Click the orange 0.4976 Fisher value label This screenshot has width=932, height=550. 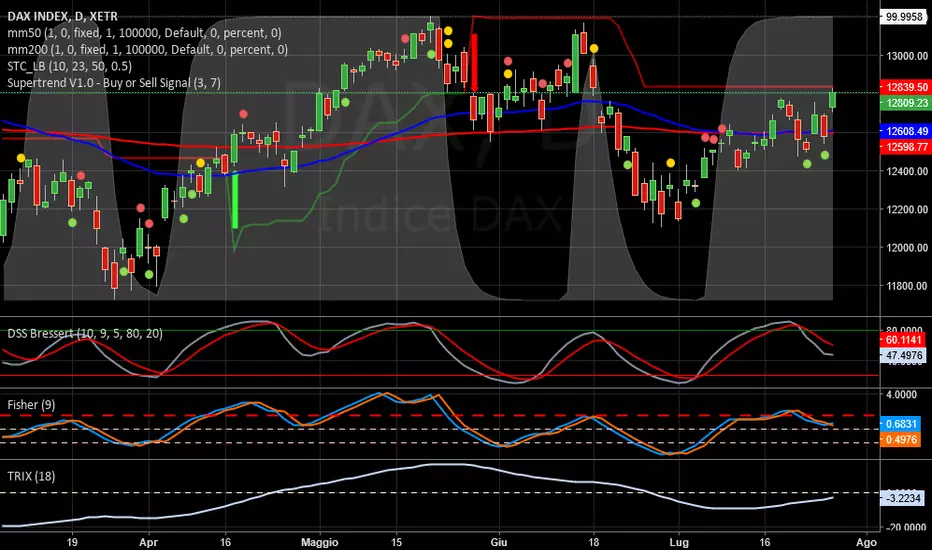tap(900, 440)
